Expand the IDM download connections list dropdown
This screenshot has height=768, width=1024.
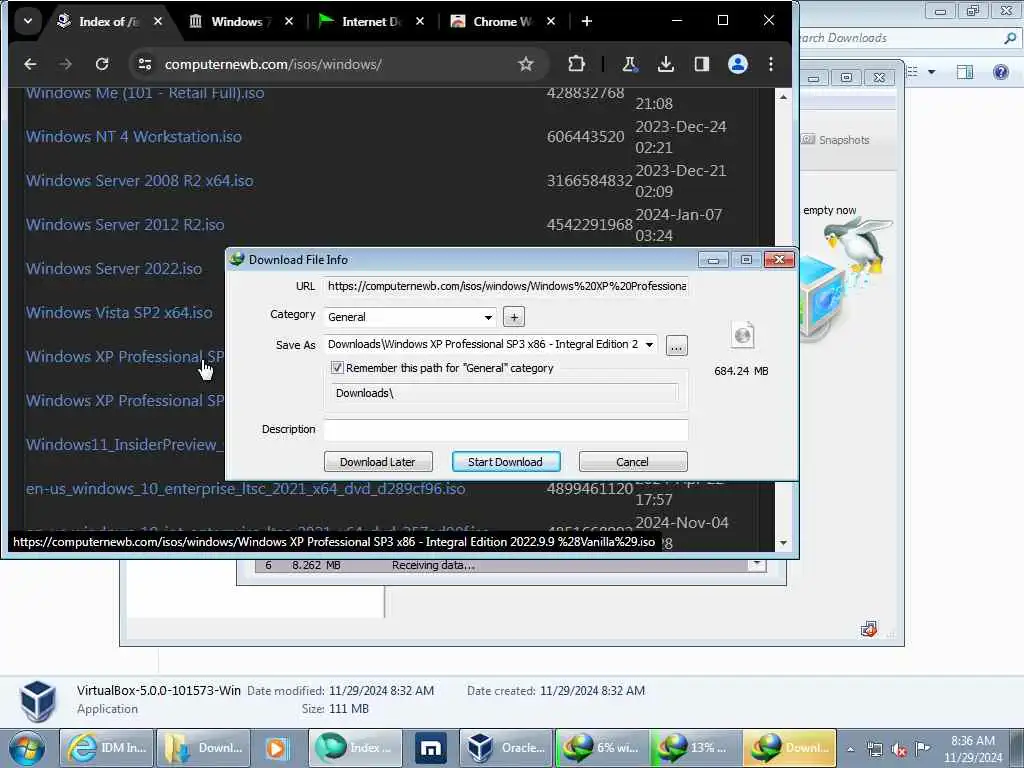click(757, 564)
